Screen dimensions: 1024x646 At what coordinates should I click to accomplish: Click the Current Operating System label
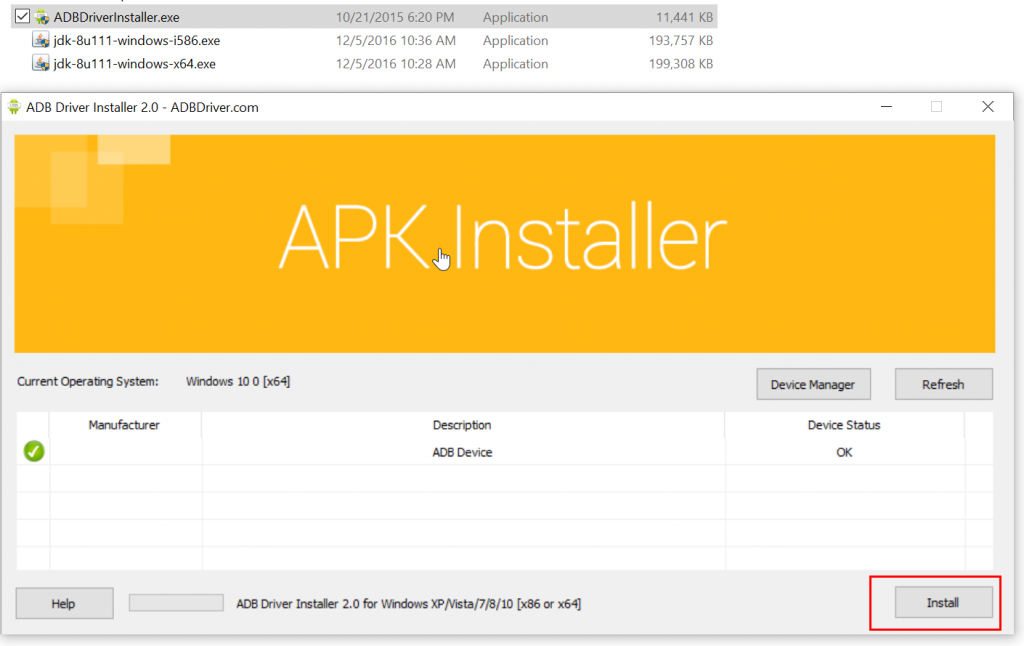point(88,381)
